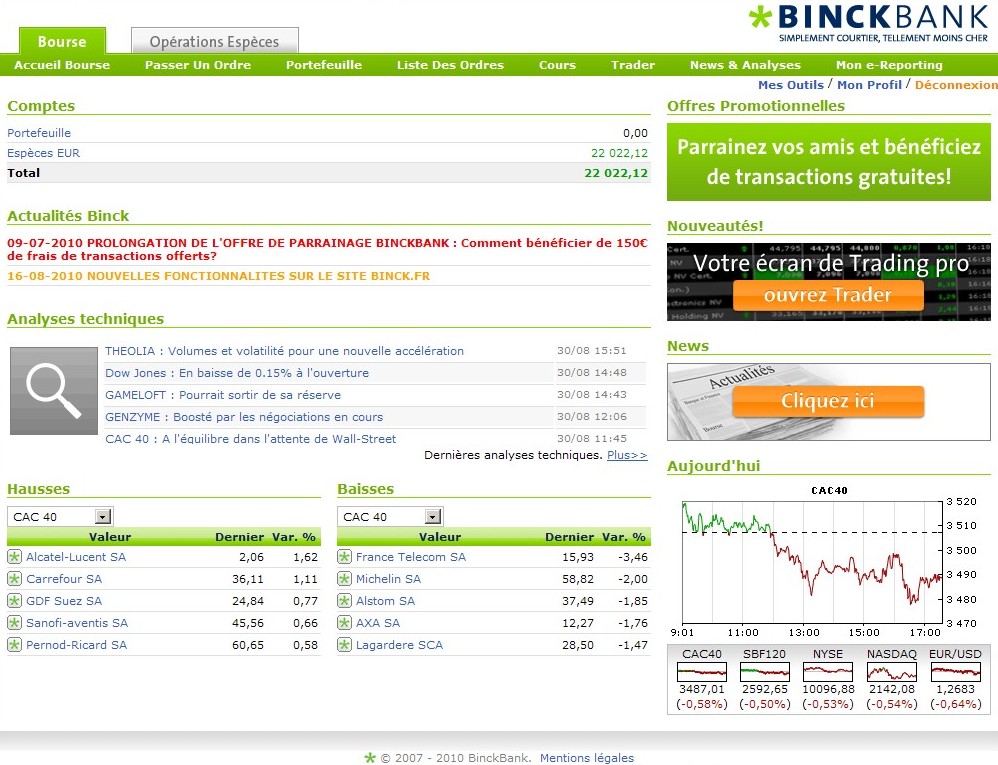The height and width of the screenshot is (765, 998).
Task: Click the Espèces EUR account link
Action: (x=43, y=153)
